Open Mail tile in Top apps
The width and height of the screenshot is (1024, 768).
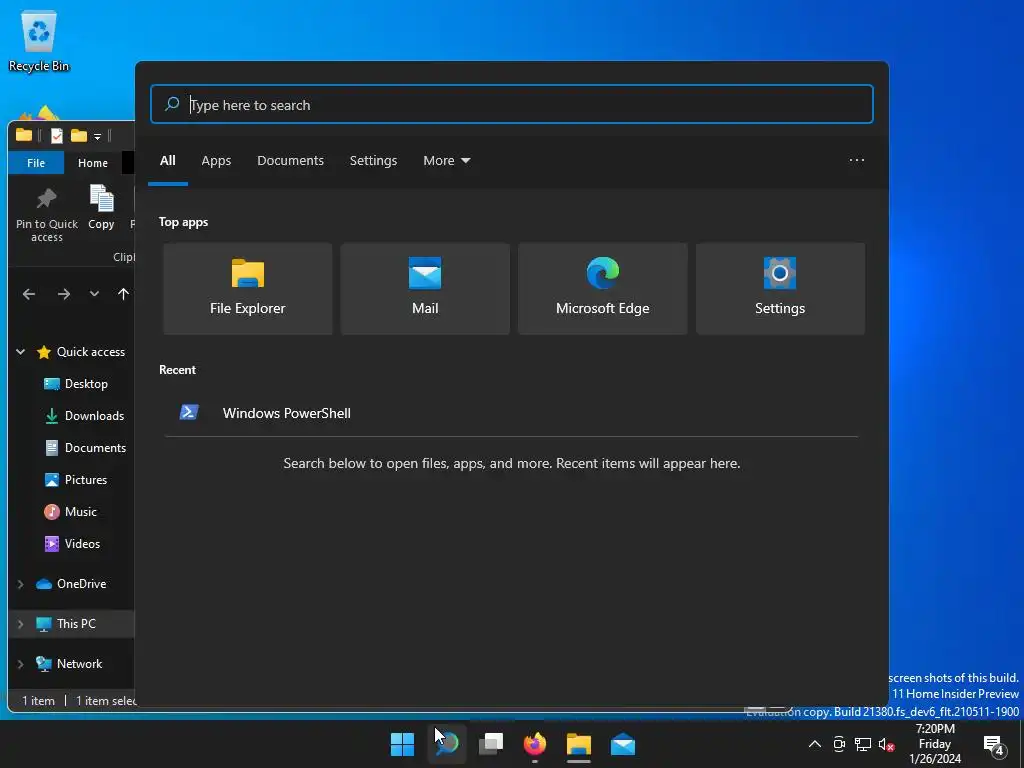click(x=425, y=289)
